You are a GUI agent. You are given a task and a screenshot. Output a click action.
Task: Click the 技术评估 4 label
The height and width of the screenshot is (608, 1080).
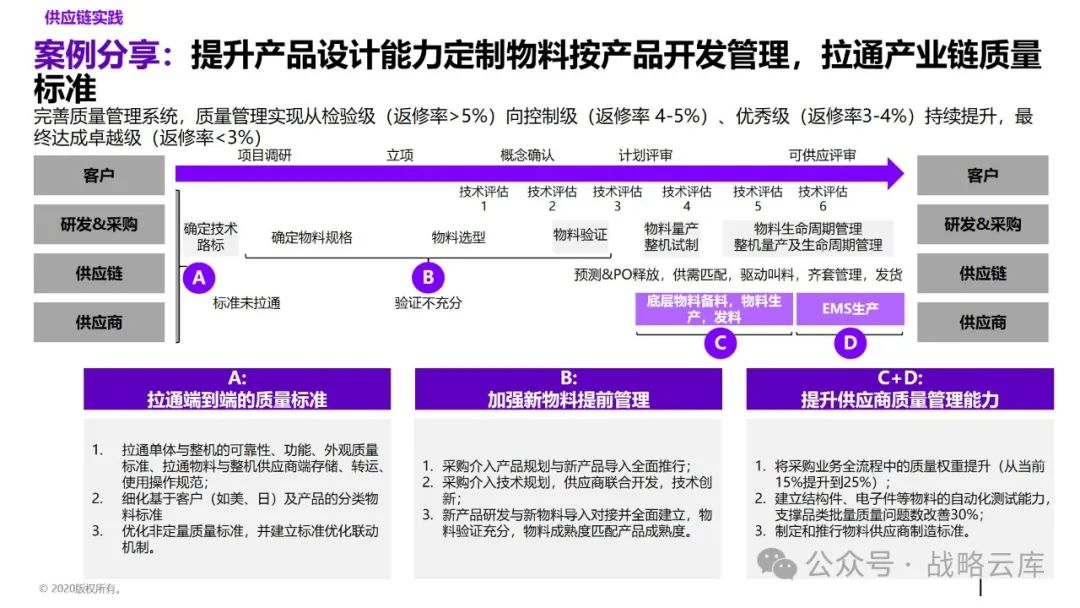point(687,198)
